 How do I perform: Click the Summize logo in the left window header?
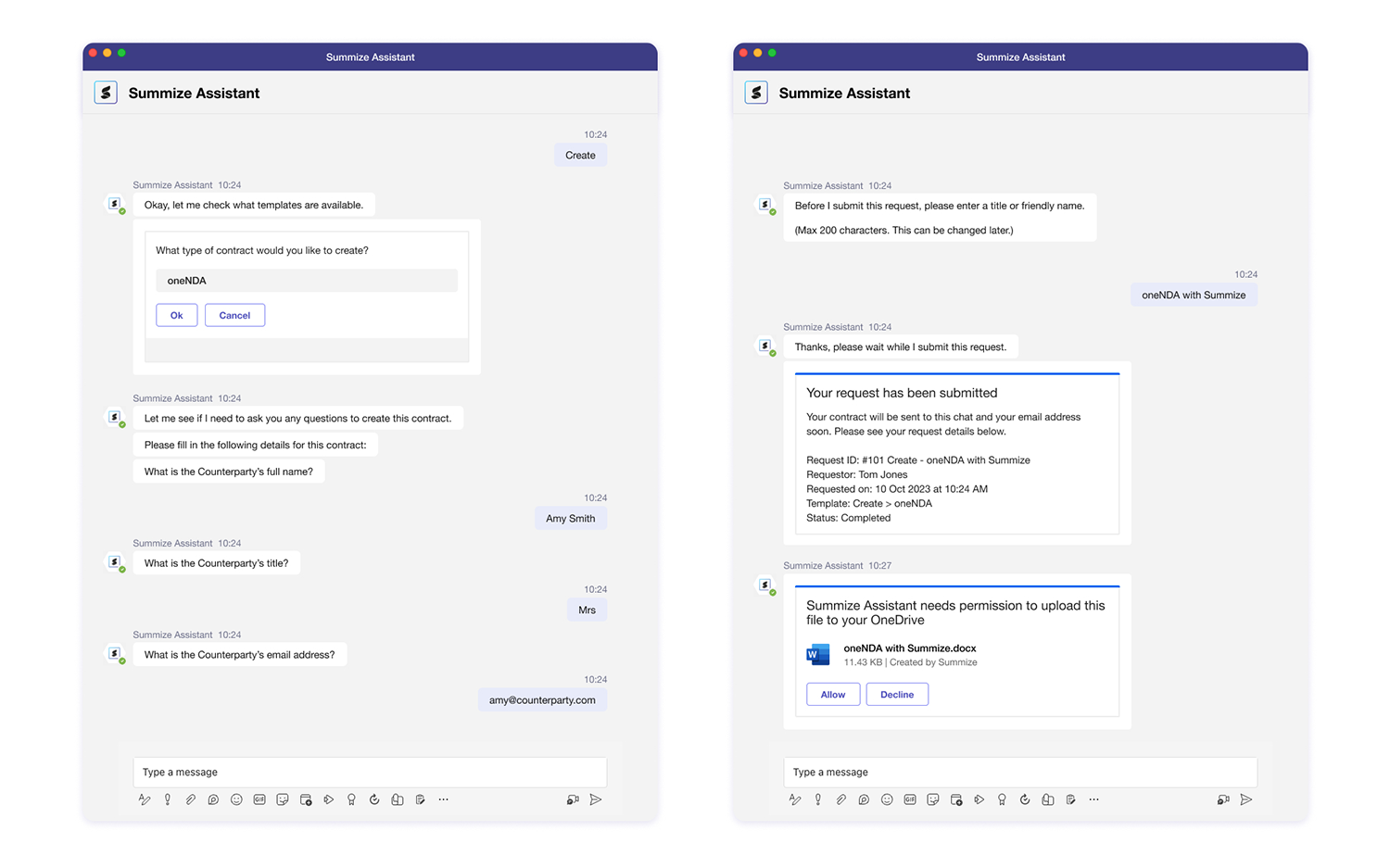(x=106, y=93)
